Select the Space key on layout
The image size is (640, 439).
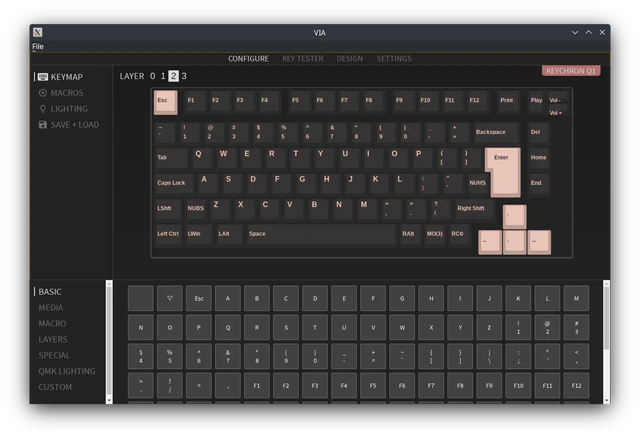point(321,235)
